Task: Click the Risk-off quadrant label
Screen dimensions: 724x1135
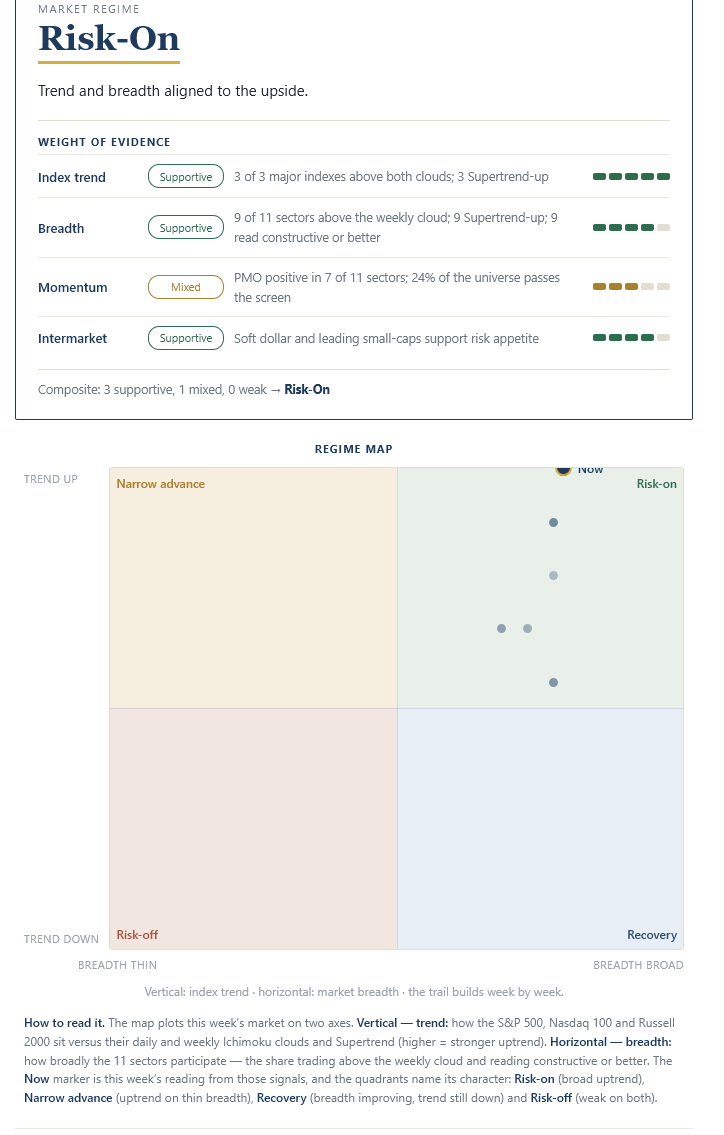Action: click(137, 934)
